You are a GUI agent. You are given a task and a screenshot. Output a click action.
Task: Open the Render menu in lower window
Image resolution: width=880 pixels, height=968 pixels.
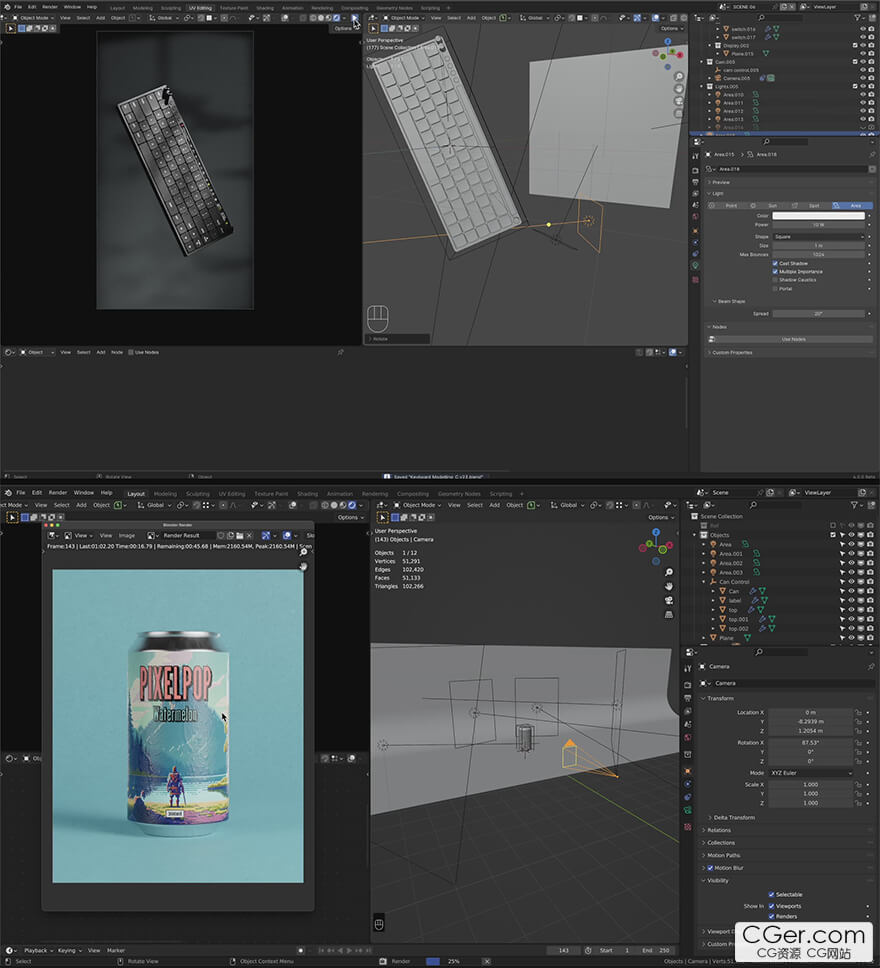(x=58, y=493)
